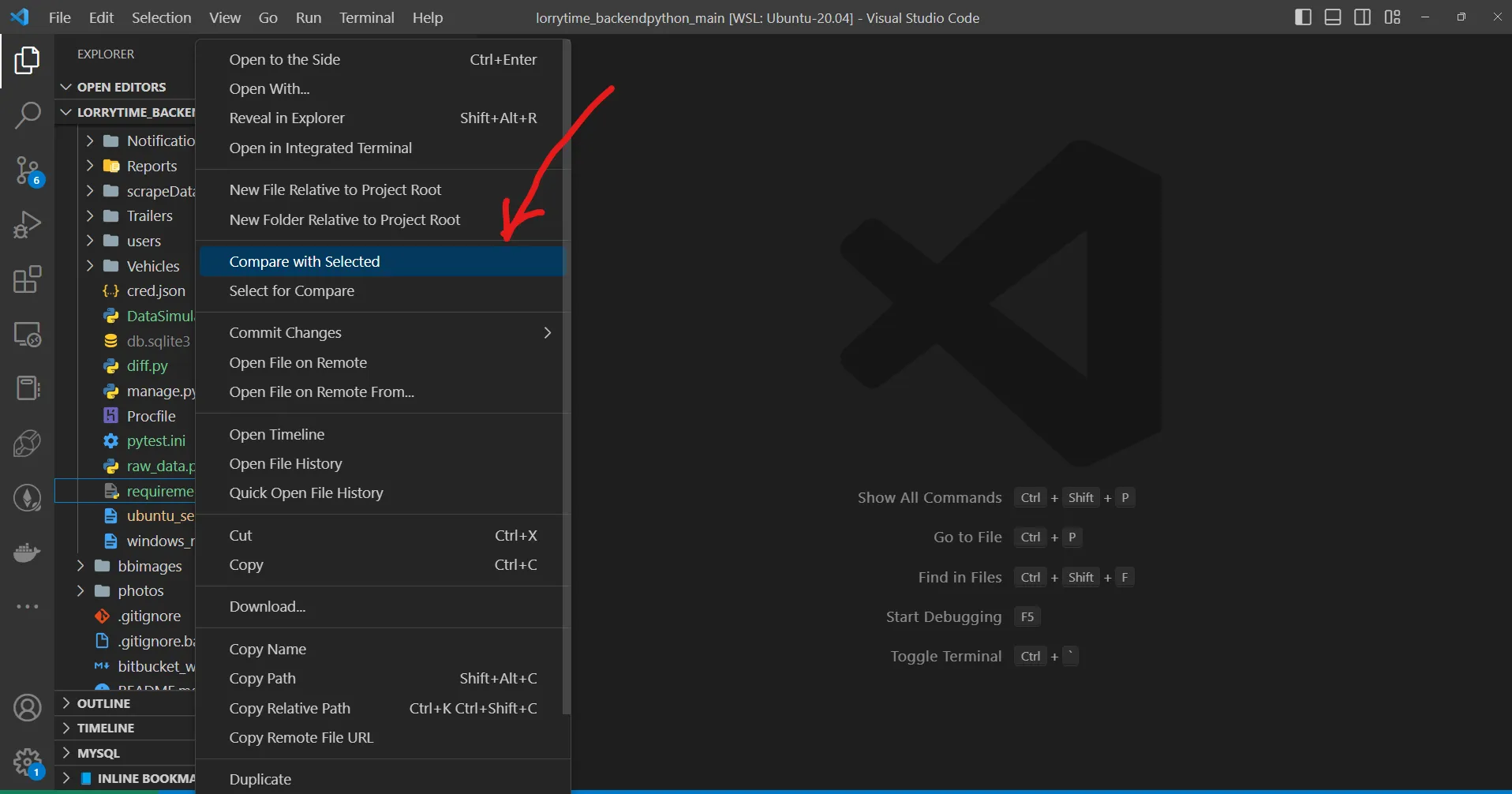Screen dimensions: 1512x794
Task: Expand the Trailers folder chevron
Action: [x=89, y=216]
